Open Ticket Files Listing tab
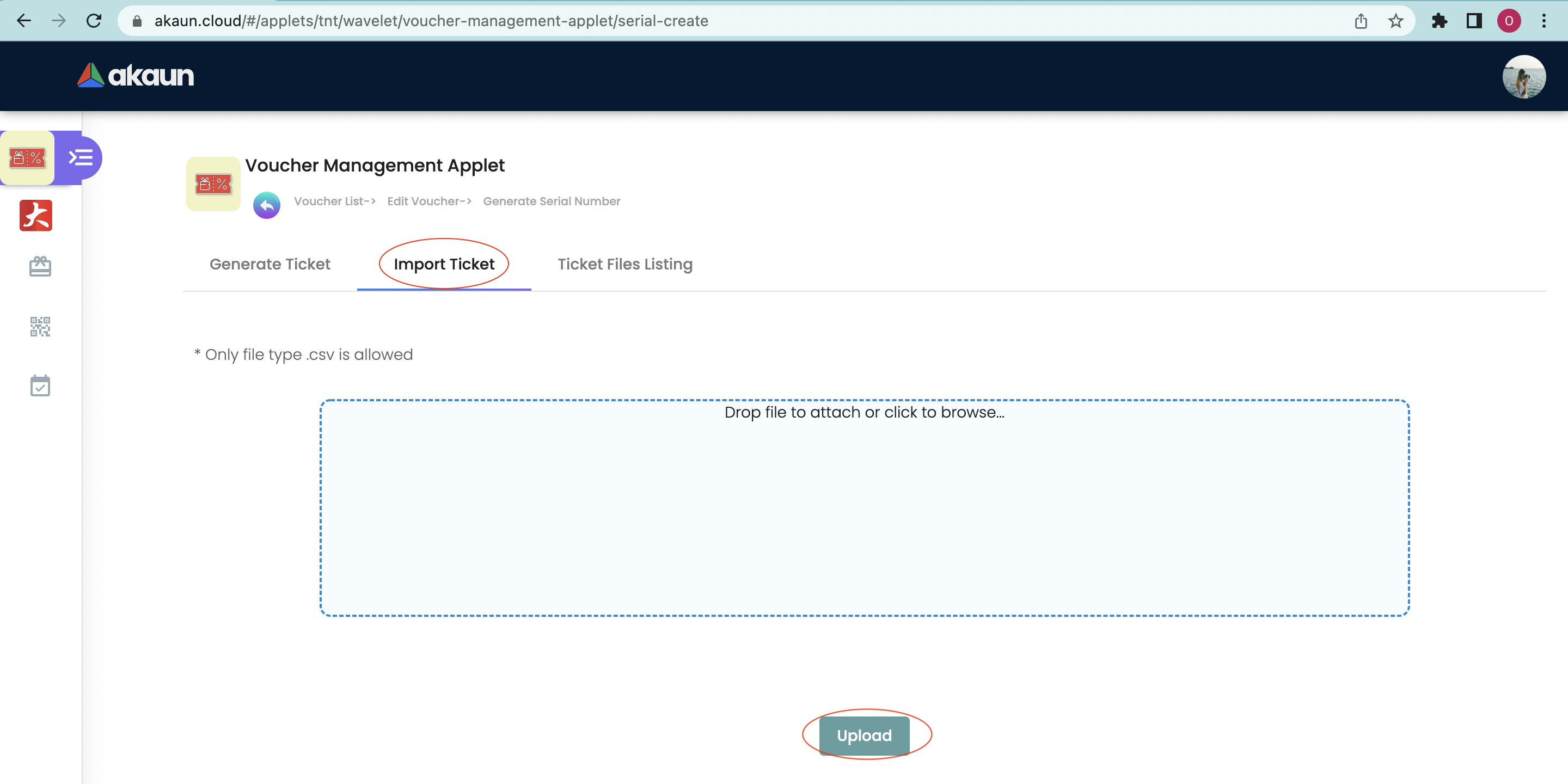The height and width of the screenshot is (784, 1568). pyautogui.click(x=624, y=264)
